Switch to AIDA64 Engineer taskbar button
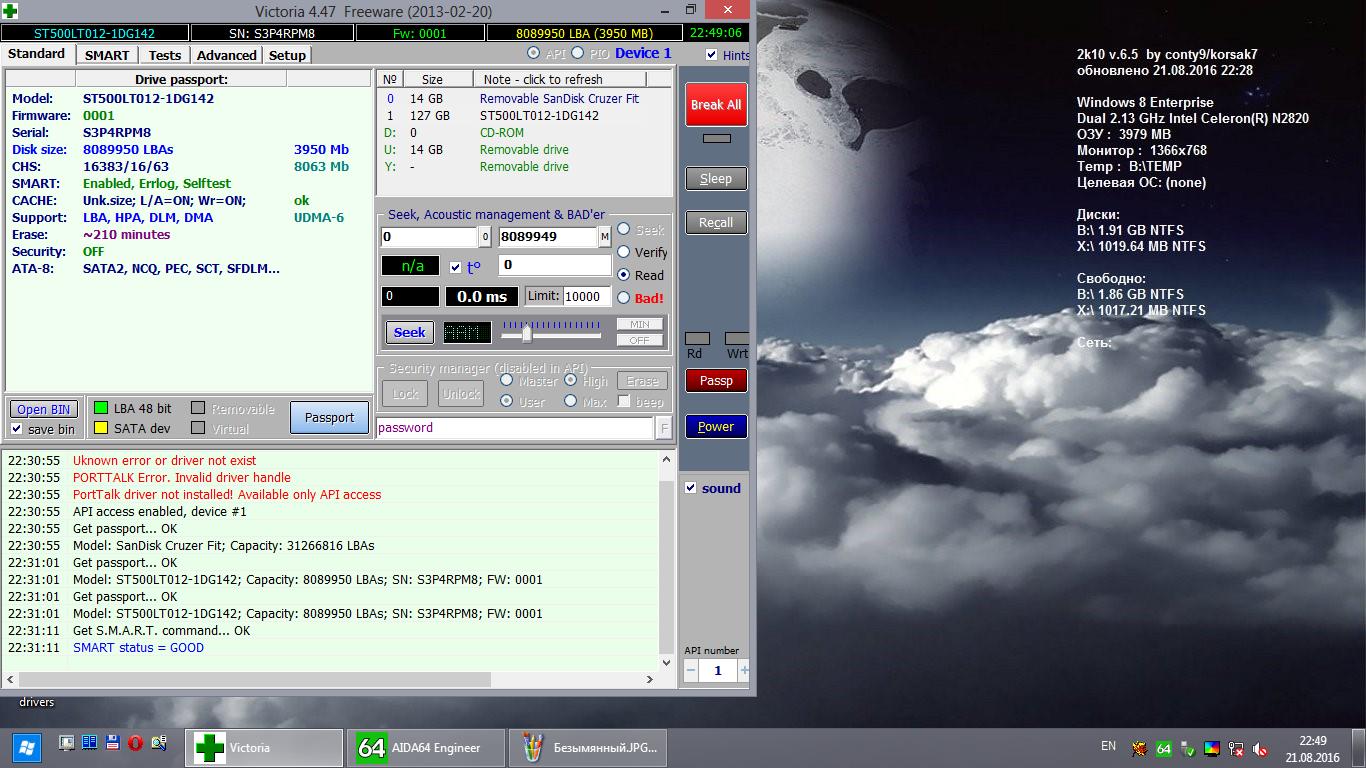 click(426, 748)
